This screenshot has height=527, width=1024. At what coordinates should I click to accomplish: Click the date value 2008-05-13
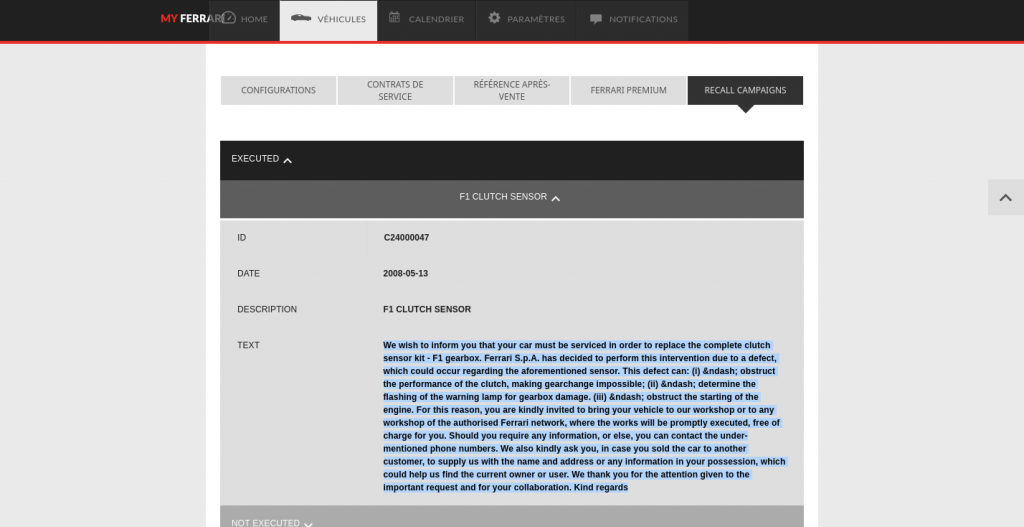point(405,274)
